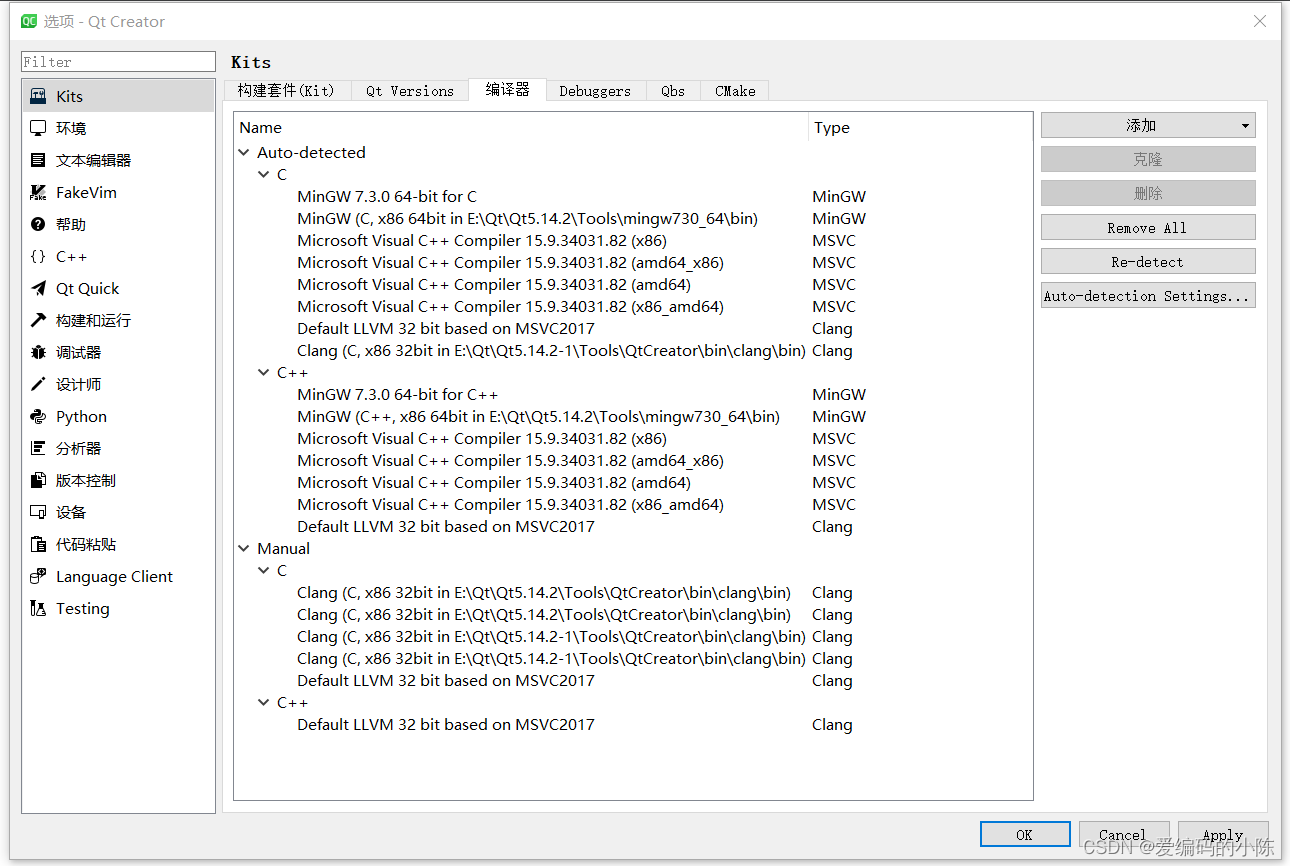The image size is (1290, 866).
Task: Open the 环境 category by its monitor icon
Action: (38, 128)
